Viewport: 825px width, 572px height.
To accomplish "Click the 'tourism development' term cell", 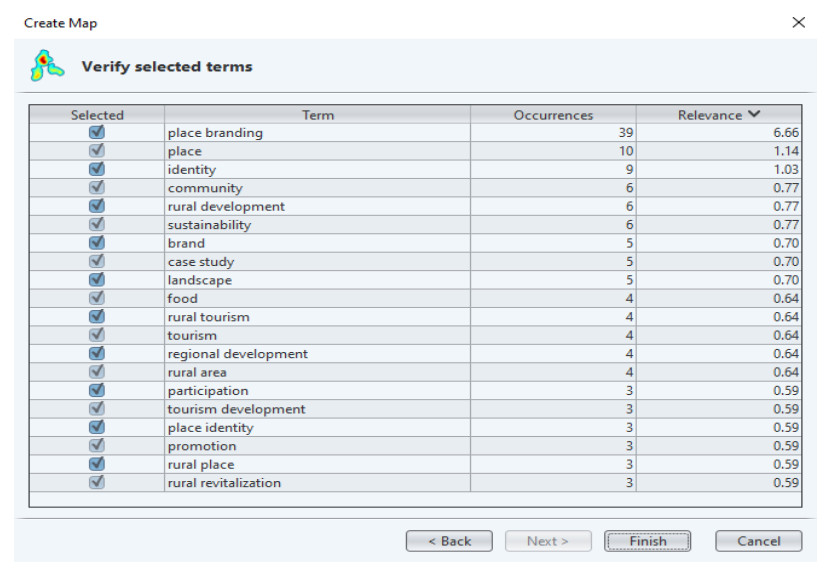I will (237, 409).
